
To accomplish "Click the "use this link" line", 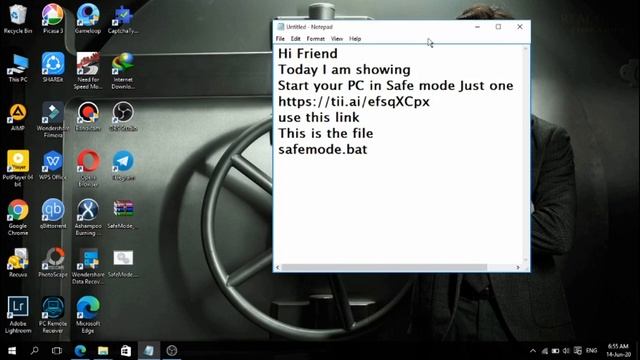I will tap(319, 118).
